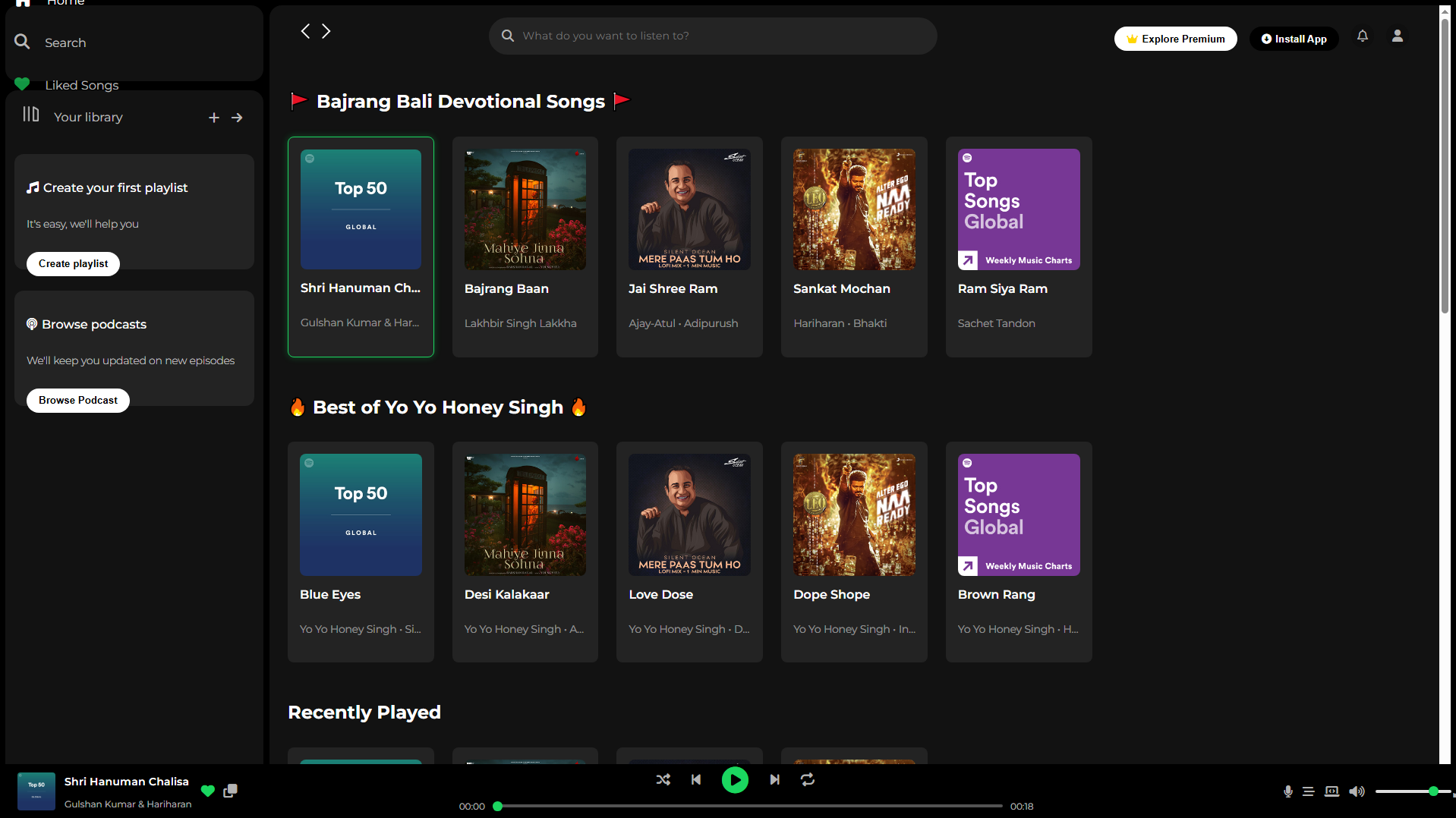1456x818 pixels.
Task: Open Jai Shree Ram album cover
Action: point(689,209)
